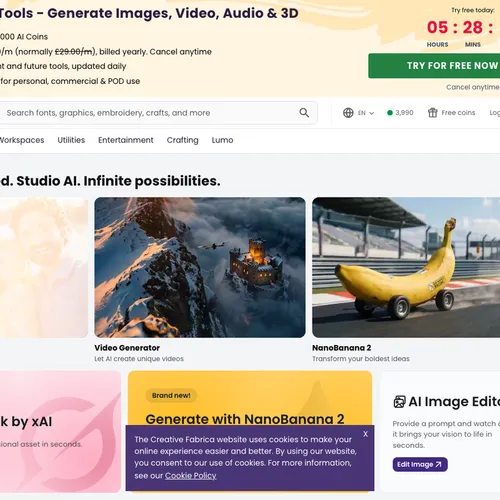500x500 pixels.
Task: Click the countdown hours value 05
Action: tap(437, 28)
